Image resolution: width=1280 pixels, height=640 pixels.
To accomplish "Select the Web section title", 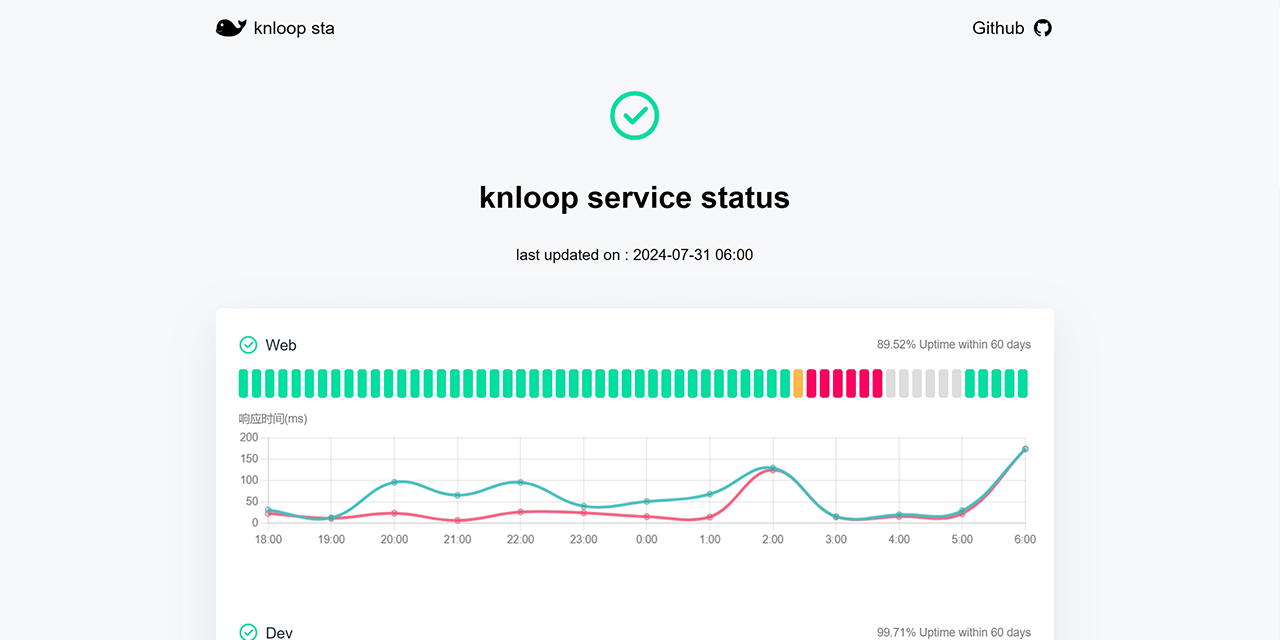I will [281, 344].
